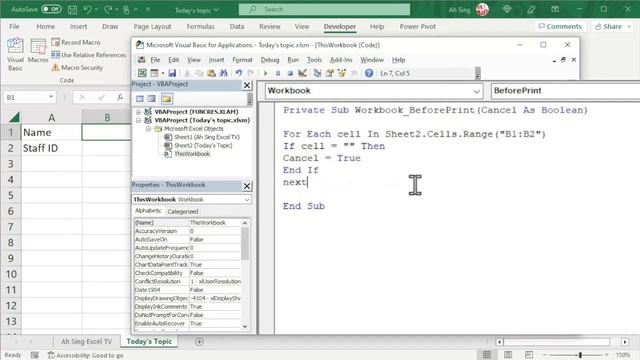
Task: Close the Properties - ThisWorkbook pane
Action: point(247,186)
